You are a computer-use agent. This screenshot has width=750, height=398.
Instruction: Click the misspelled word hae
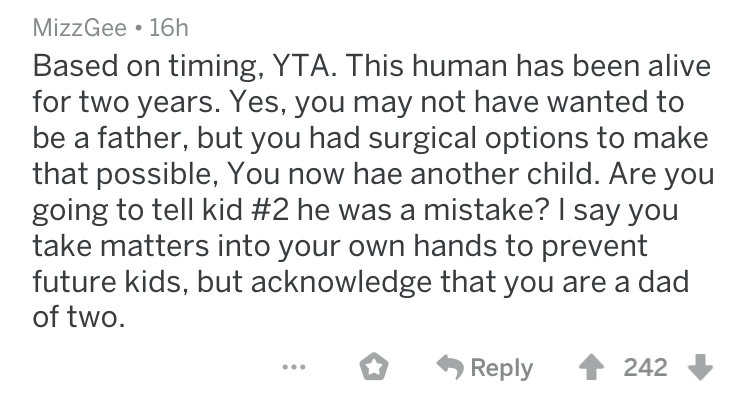click(x=377, y=174)
